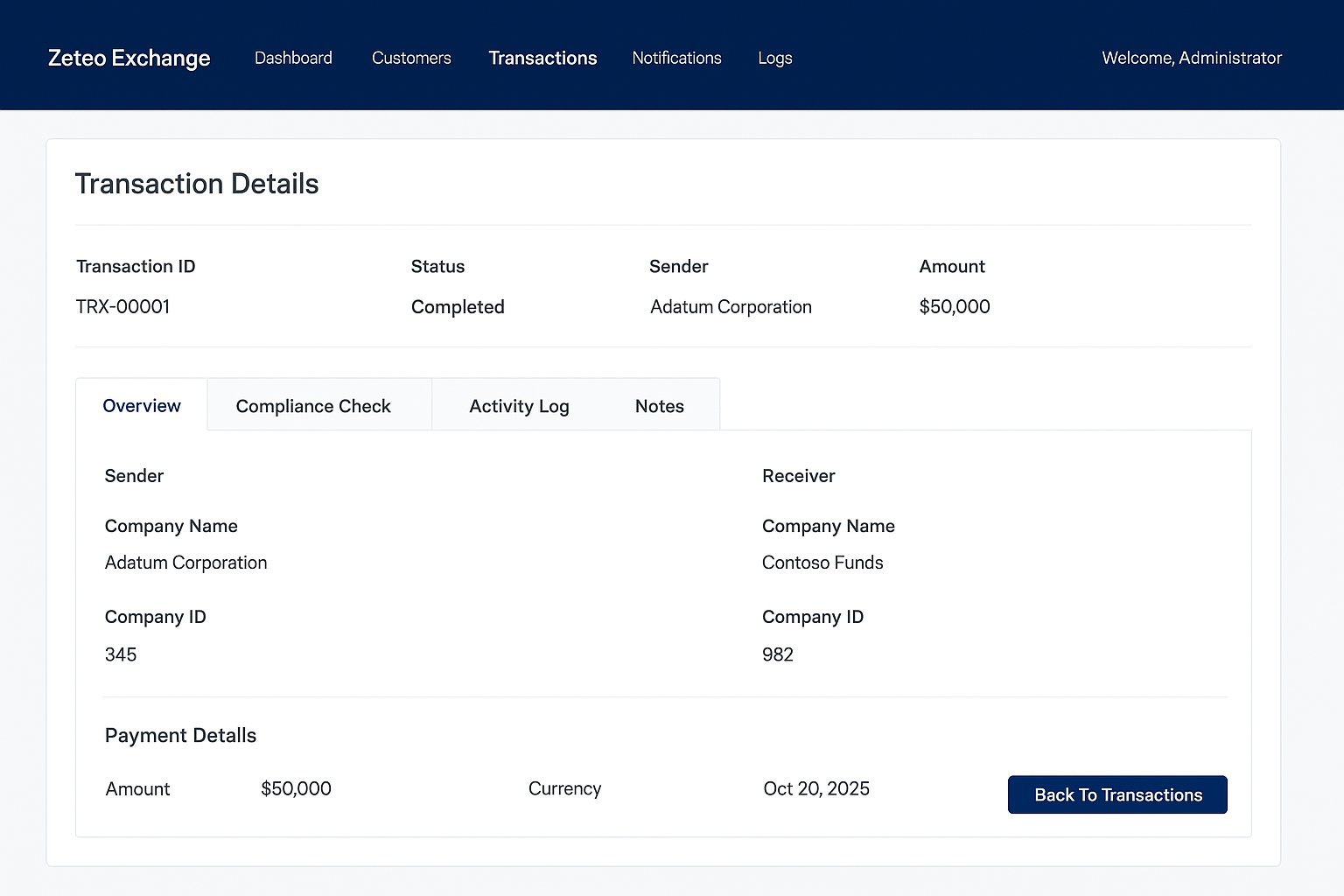
Task: Click the $50,000 amount value
Action: [955, 306]
